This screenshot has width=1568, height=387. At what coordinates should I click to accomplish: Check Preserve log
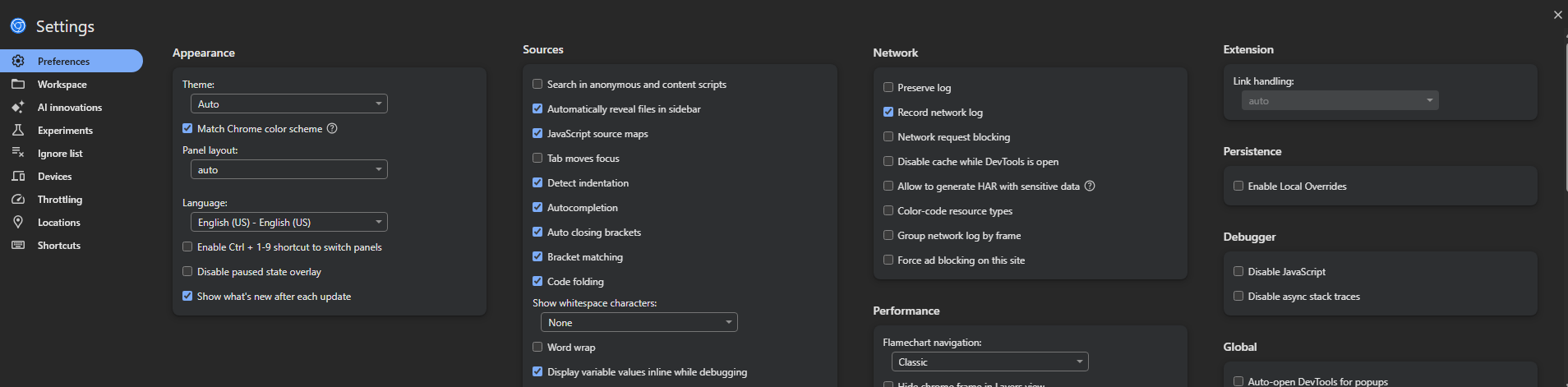[888, 87]
